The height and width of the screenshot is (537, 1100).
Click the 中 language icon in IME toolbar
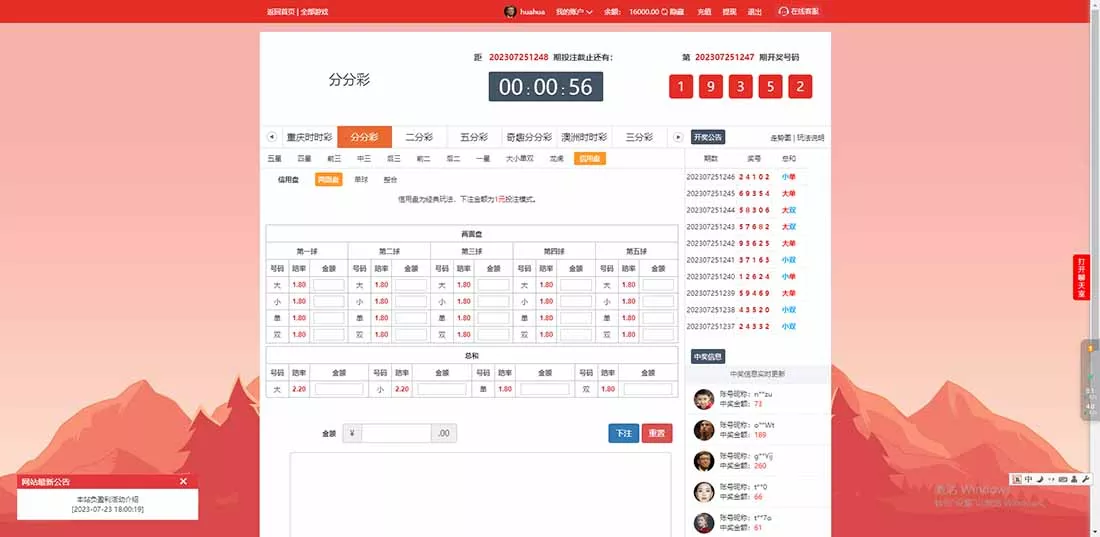coord(1027,479)
